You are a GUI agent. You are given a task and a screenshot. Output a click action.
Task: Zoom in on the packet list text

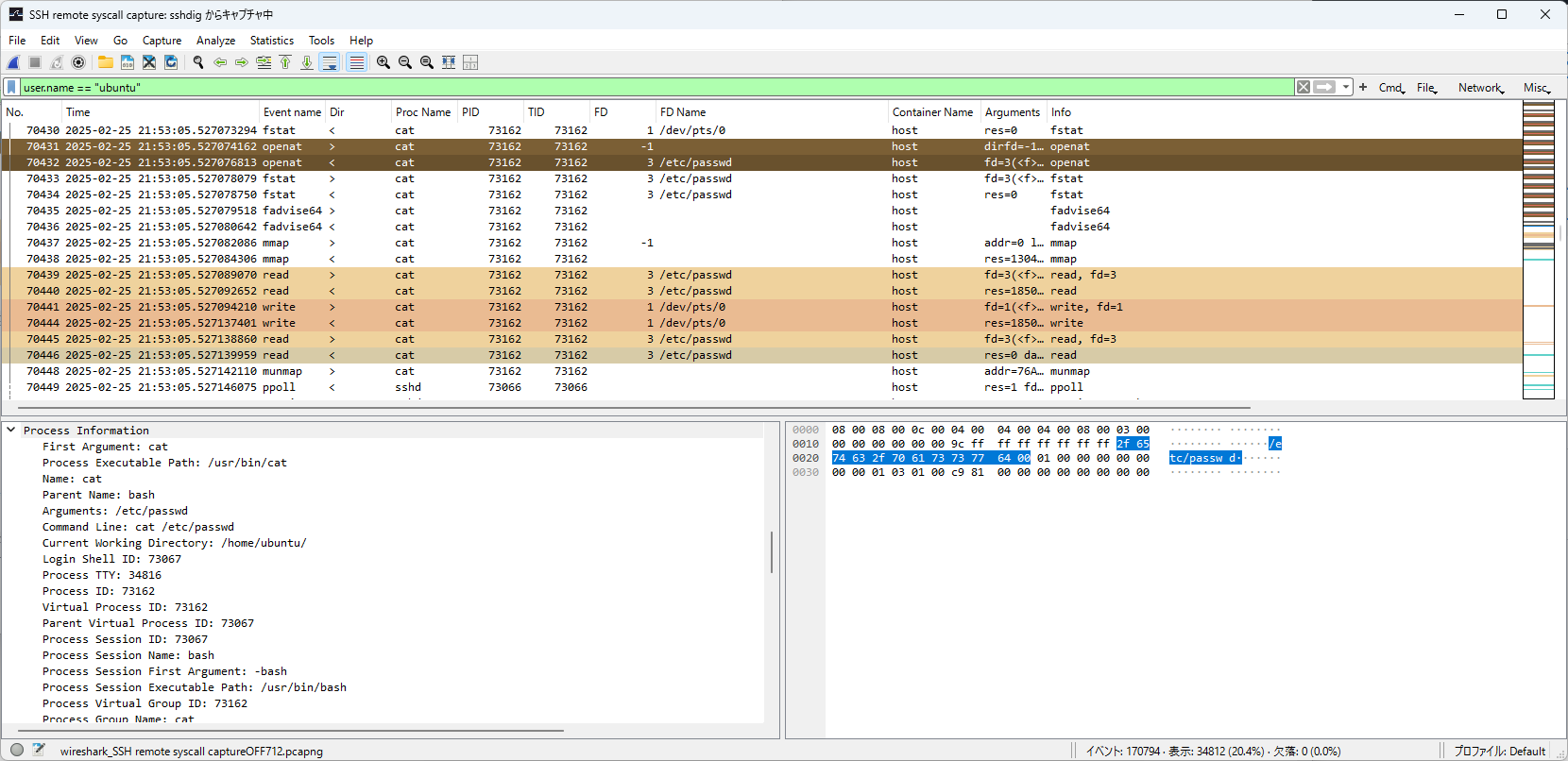pyautogui.click(x=383, y=62)
